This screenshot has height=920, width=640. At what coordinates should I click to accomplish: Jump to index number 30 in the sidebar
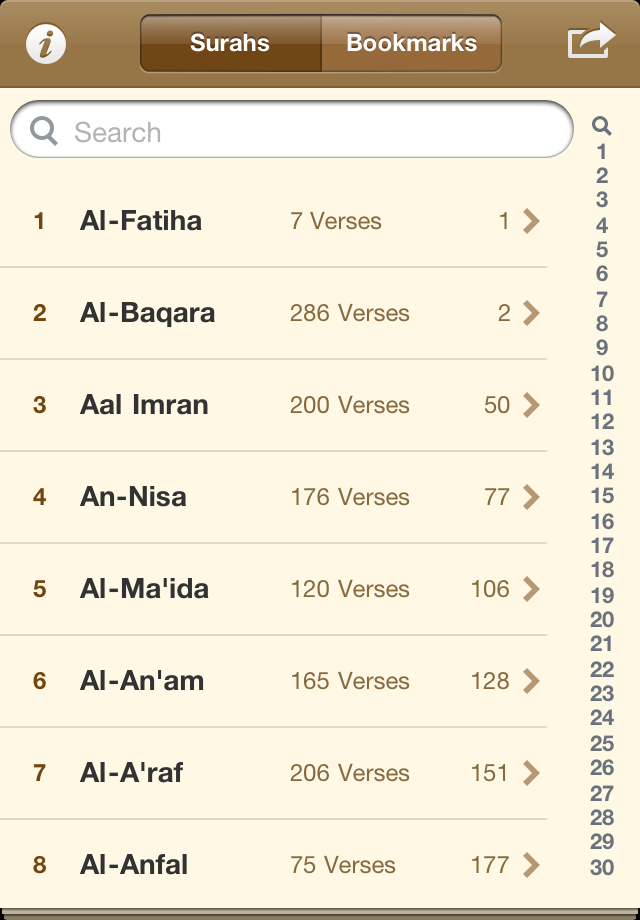click(x=602, y=868)
